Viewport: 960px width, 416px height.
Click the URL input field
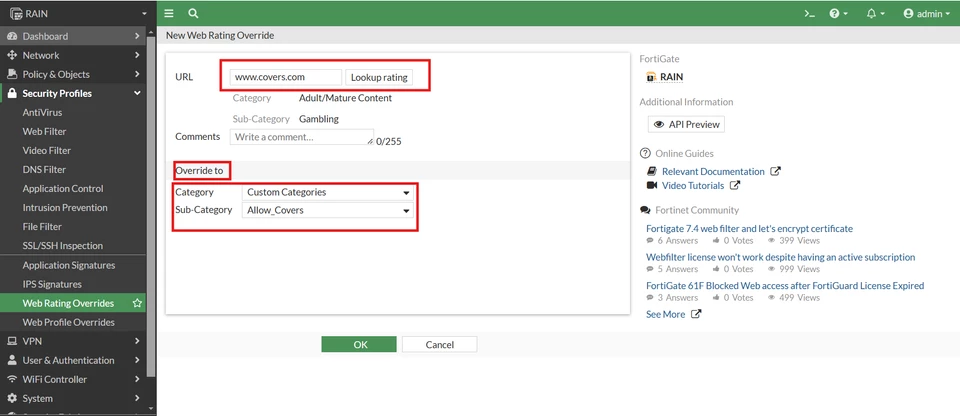[x=286, y=77]
